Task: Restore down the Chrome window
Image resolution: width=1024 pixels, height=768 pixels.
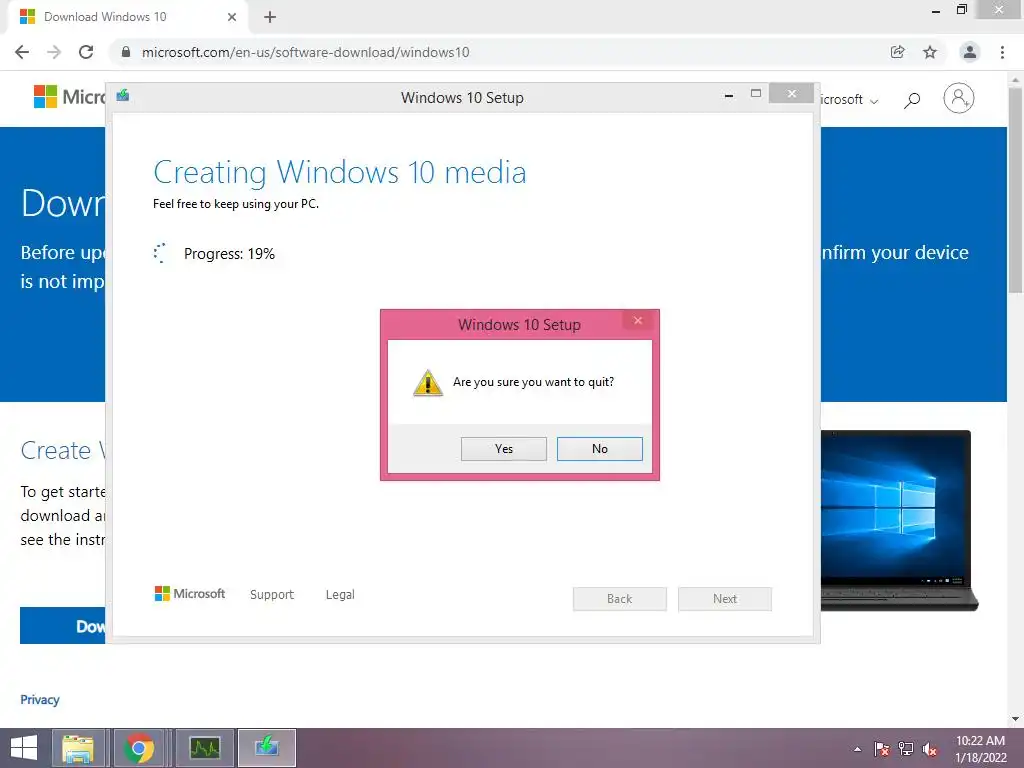Action: 961,9
